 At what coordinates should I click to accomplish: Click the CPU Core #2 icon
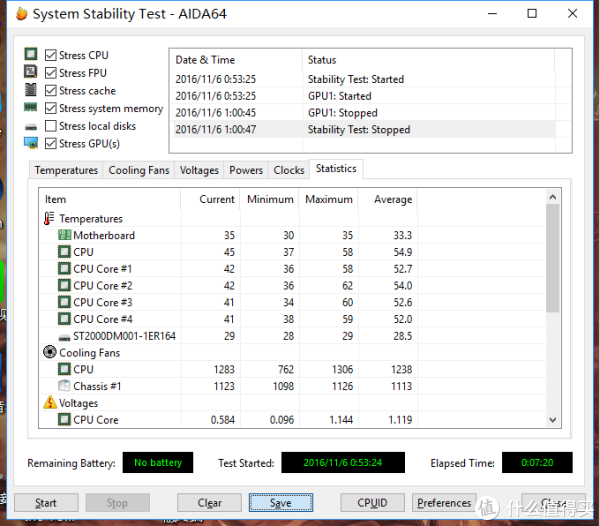[x=64, y=285]
